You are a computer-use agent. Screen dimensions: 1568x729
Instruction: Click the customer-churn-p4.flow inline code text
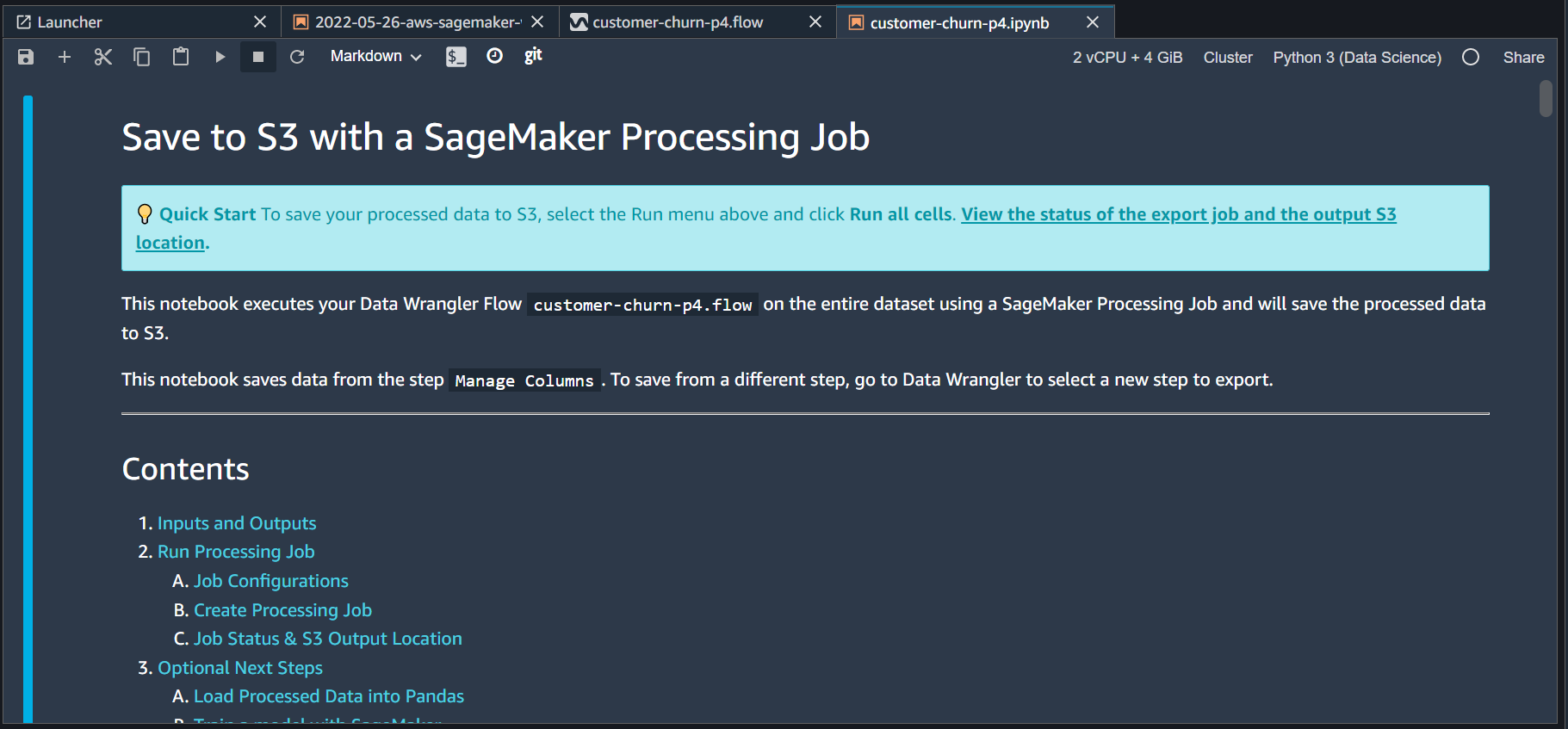[642, 305]
